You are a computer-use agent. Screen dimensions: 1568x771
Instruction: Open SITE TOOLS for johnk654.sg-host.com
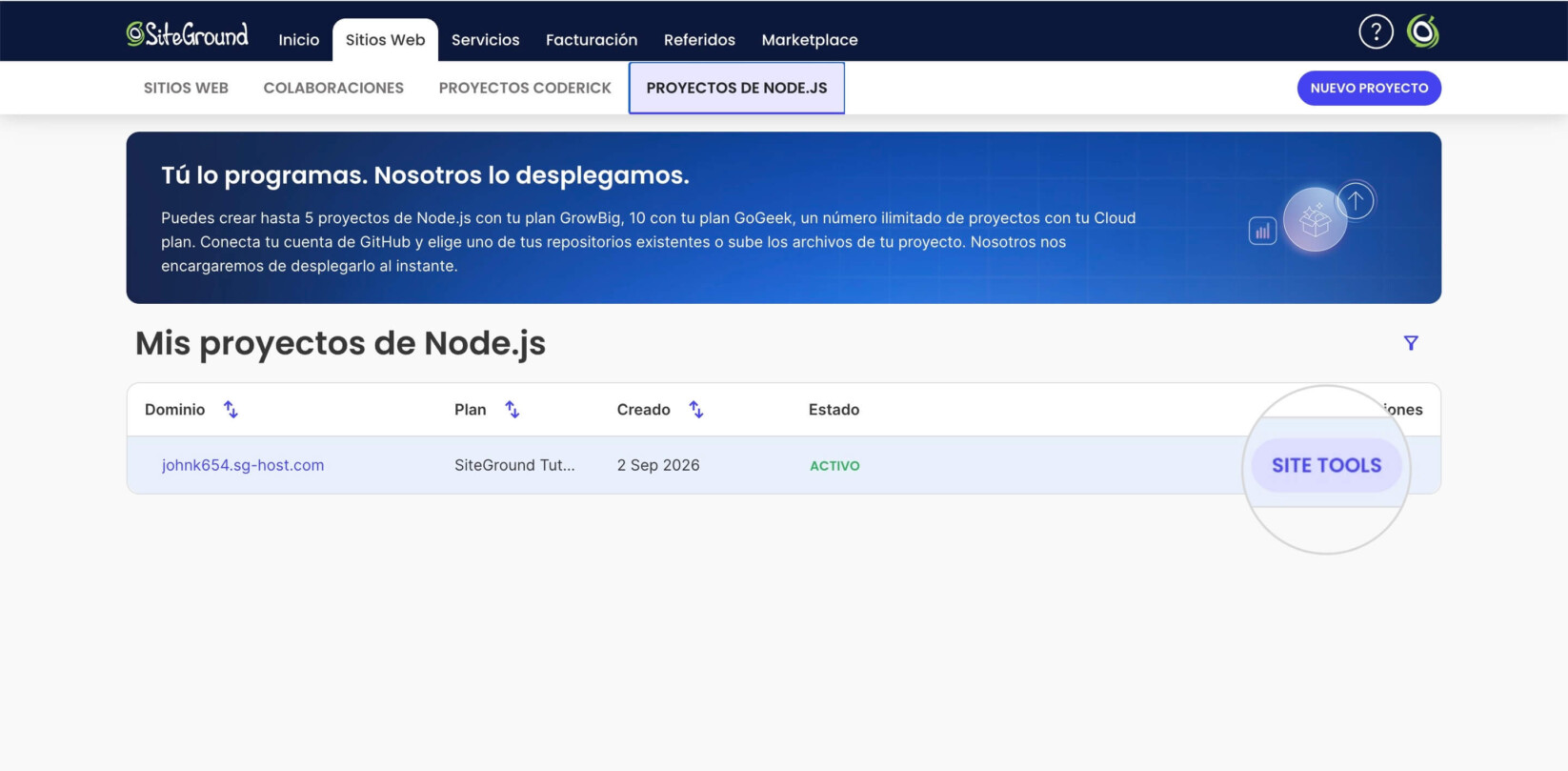click(1326, 465)
